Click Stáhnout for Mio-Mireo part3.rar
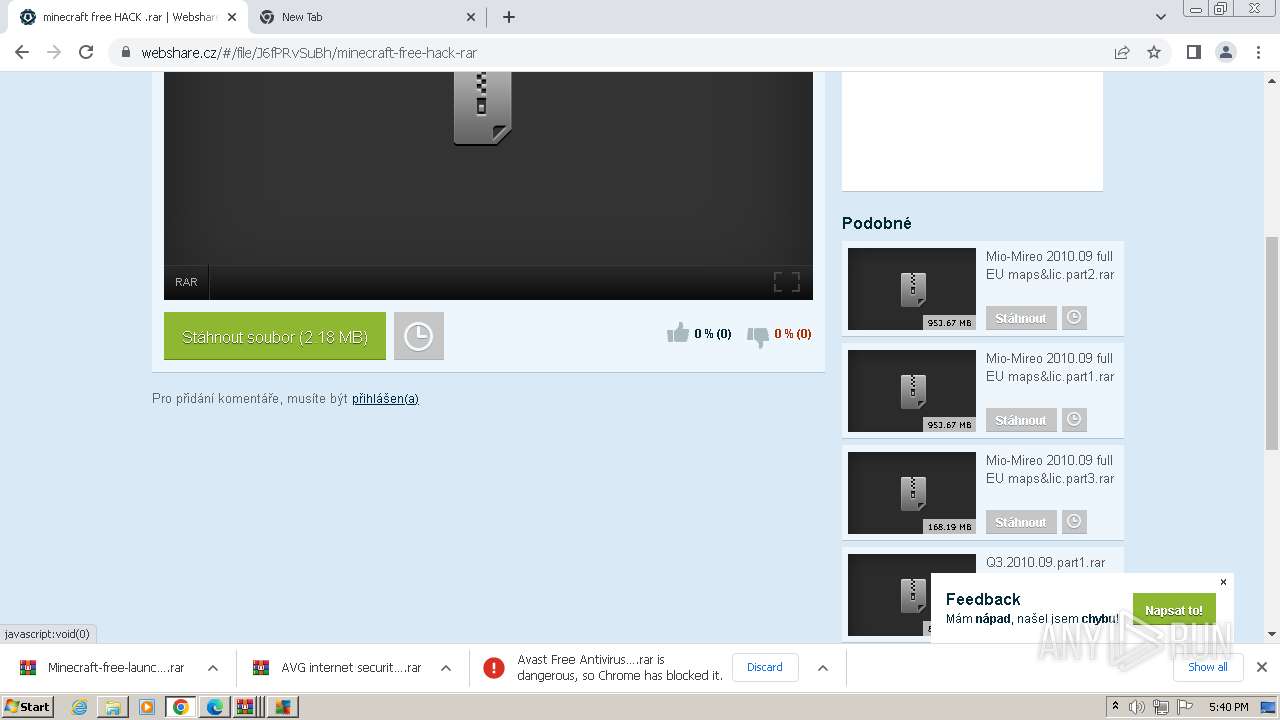 point(1021,522)
